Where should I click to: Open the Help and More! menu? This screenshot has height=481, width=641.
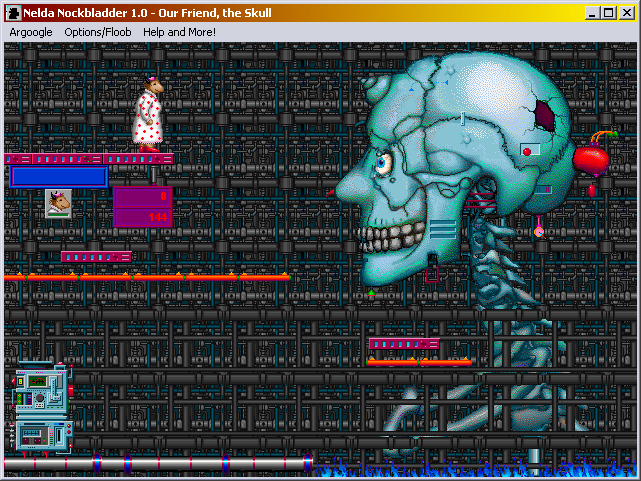click(x=179, y=32)
